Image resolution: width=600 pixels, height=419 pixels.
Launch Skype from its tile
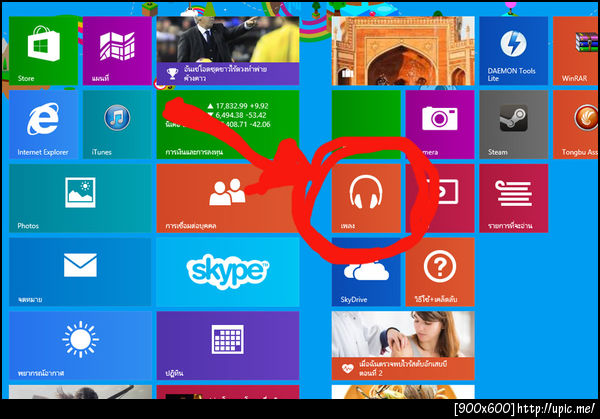click(x=228, y=272)
